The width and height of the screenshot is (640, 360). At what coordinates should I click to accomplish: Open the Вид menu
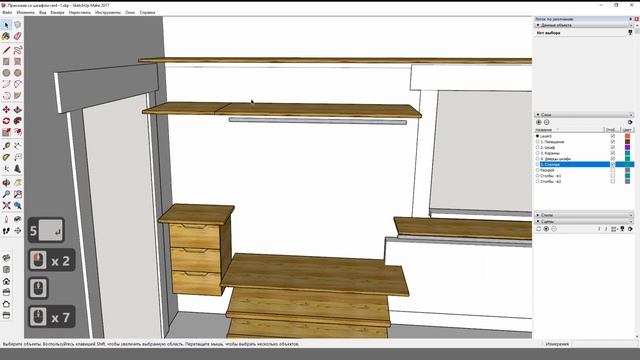click(x=42, y=13)
